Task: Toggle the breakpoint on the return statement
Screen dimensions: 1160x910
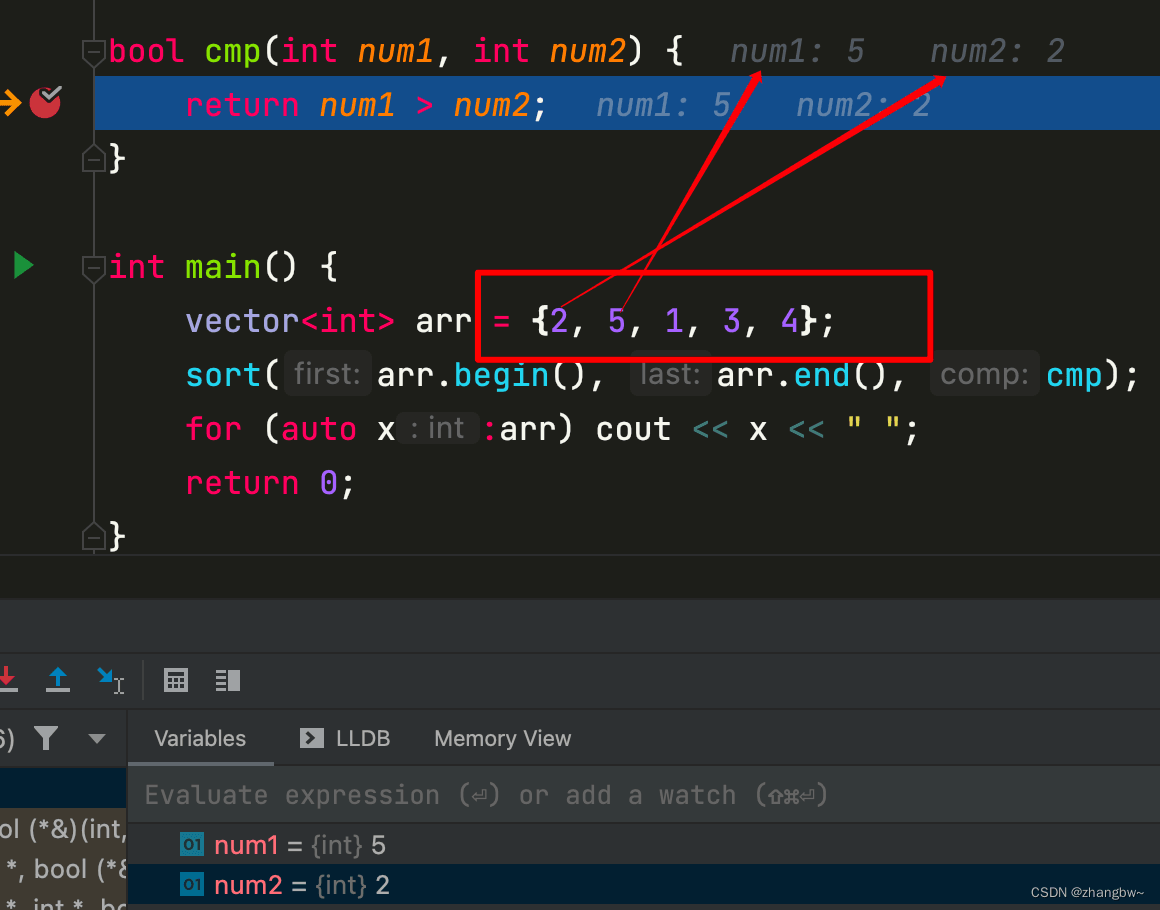Action: (46, 101)
